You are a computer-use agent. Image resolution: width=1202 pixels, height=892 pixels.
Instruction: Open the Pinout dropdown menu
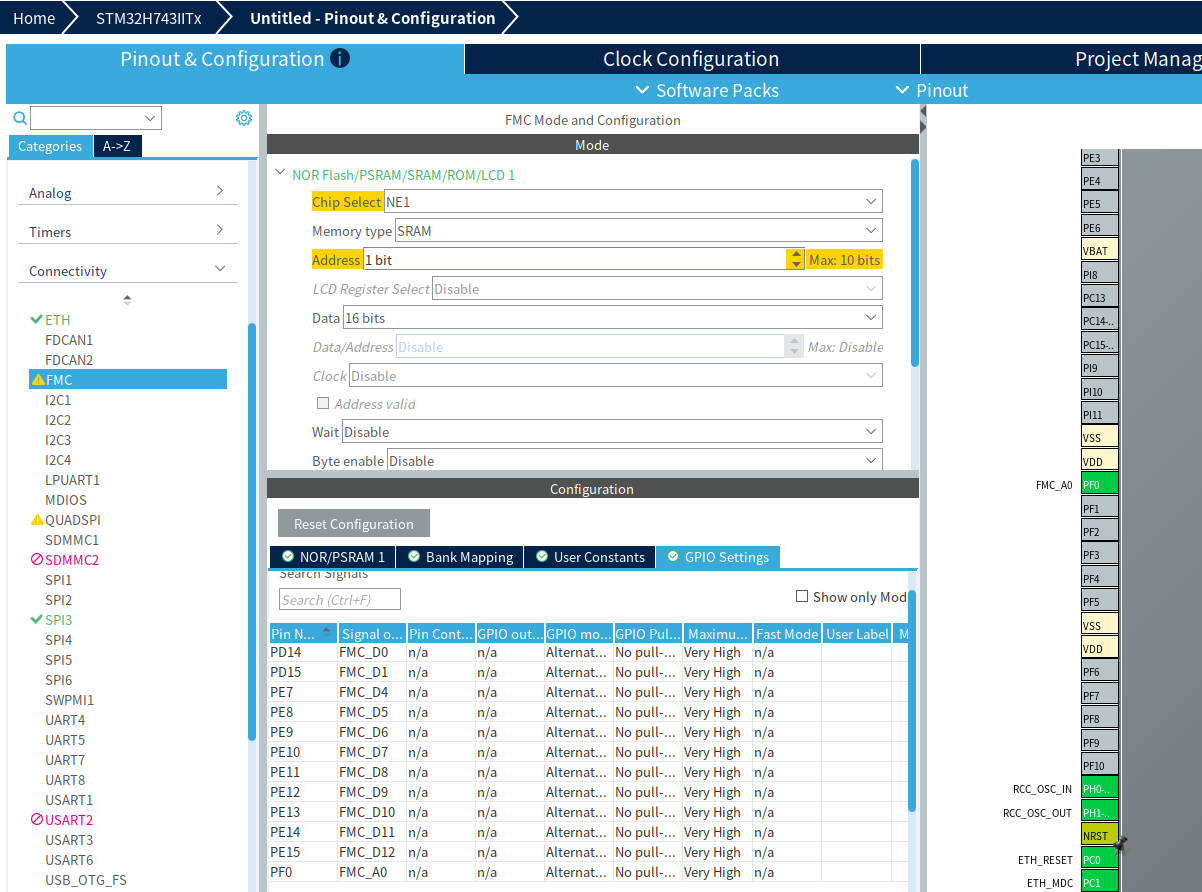[x=931, y=90]
